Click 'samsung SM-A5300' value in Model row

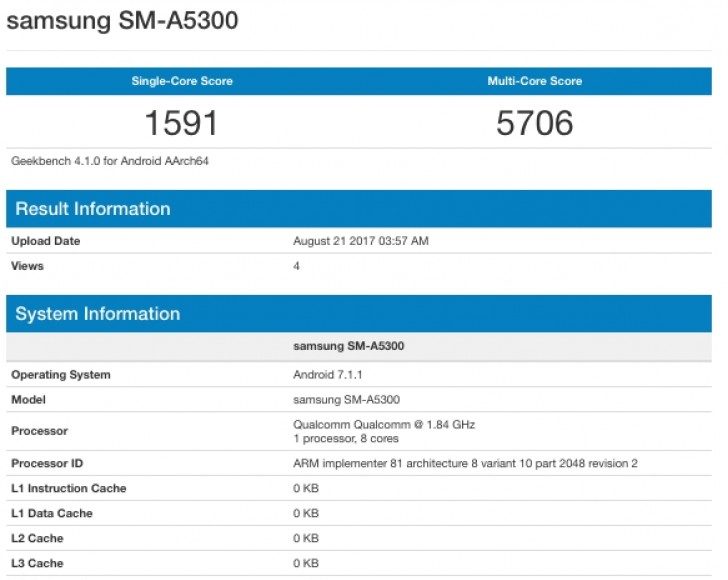point(346,400)
